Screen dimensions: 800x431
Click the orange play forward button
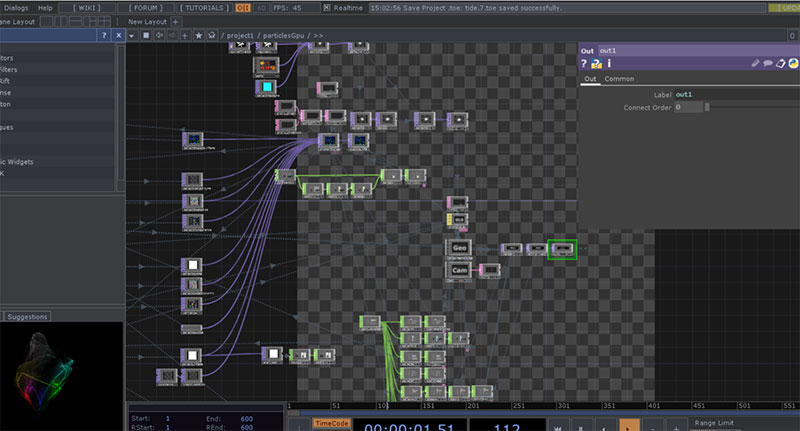click(629, 427)
